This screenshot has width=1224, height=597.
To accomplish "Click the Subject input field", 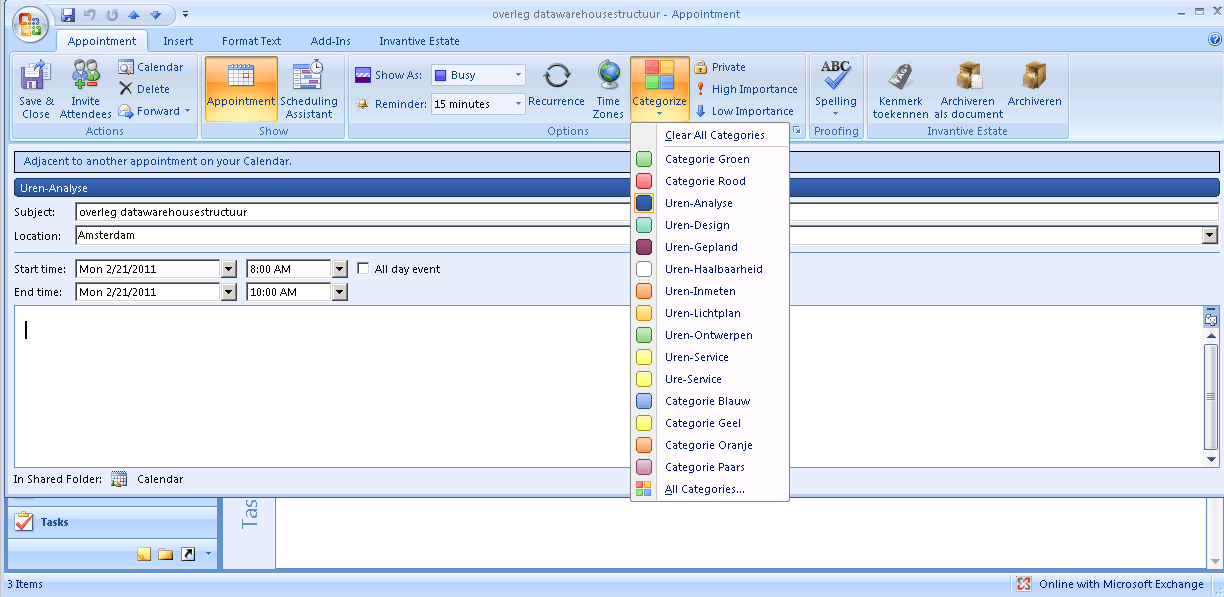I will click(x=647, y=212).
